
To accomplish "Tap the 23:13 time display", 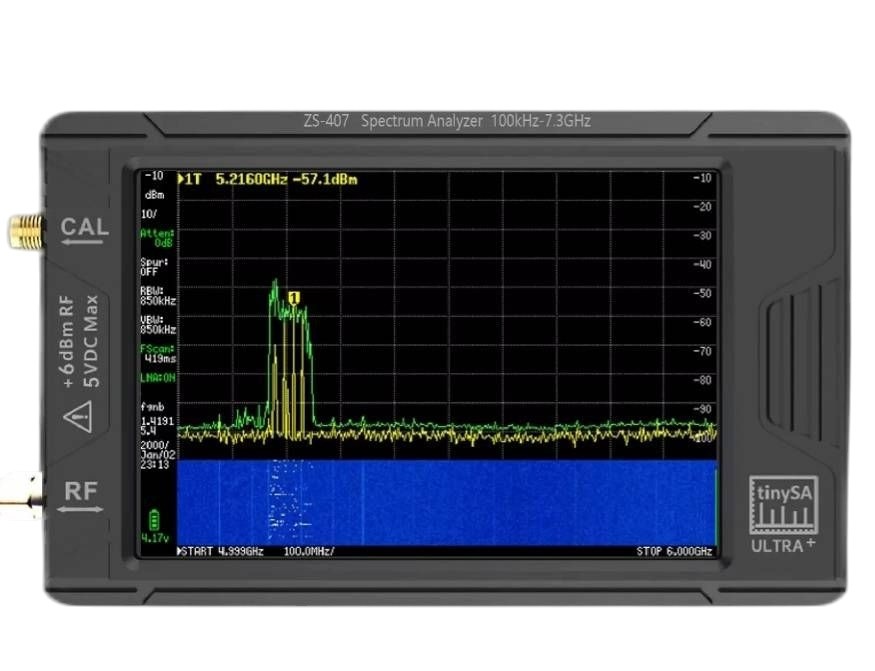I will click(155, 465).
